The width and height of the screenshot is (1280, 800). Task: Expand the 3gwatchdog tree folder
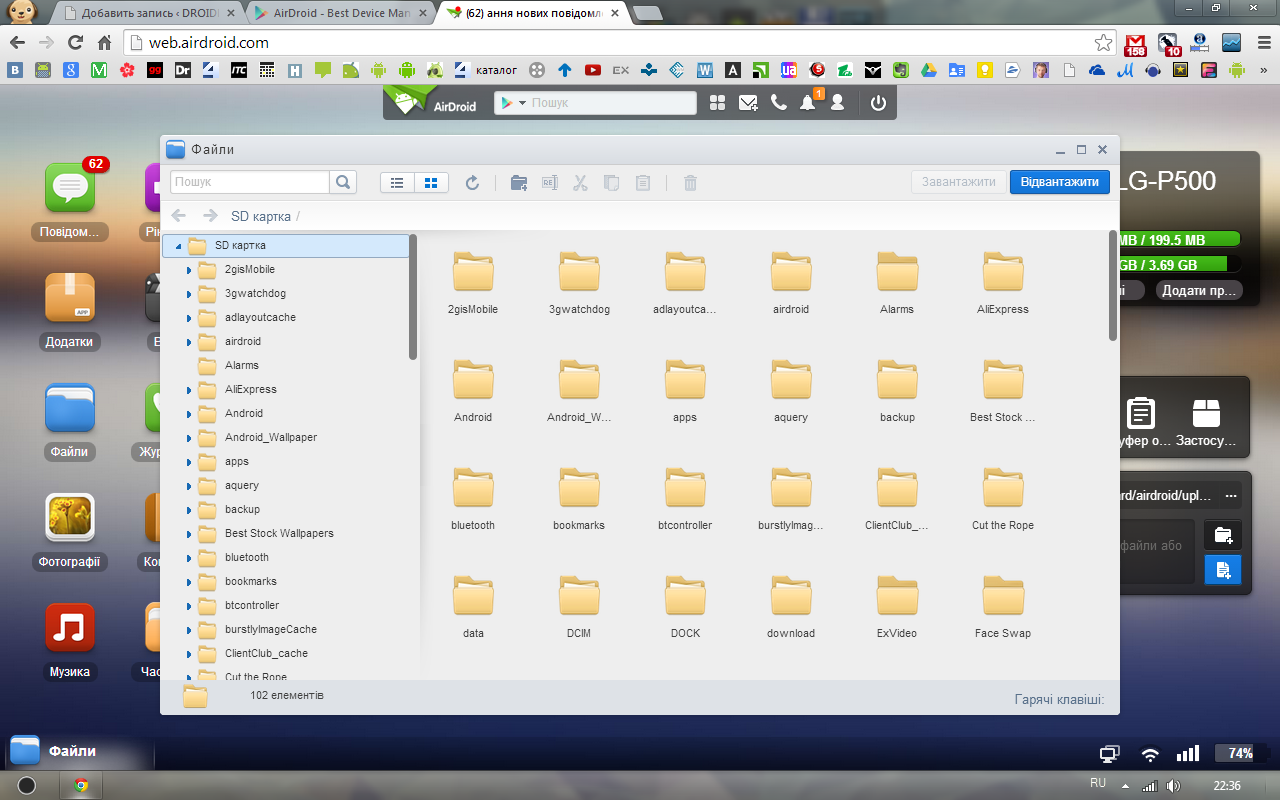point(189,294)
